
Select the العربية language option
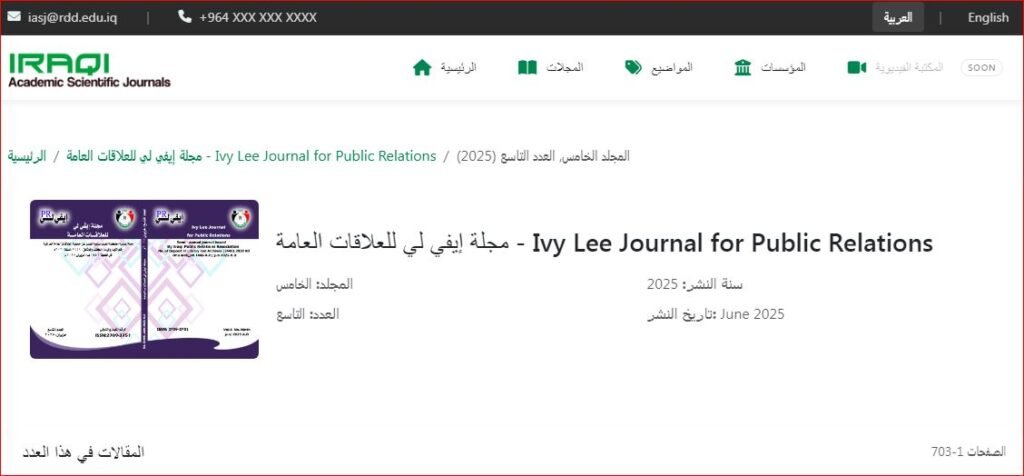[x=897, y=17]
